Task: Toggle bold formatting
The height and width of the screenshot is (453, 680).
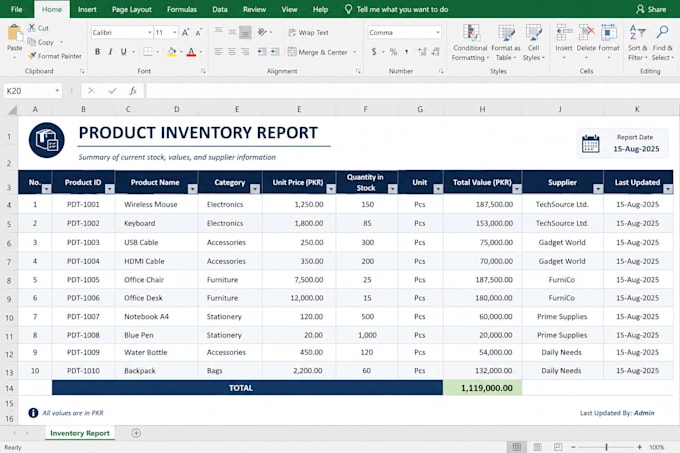Action: point(98,52)
